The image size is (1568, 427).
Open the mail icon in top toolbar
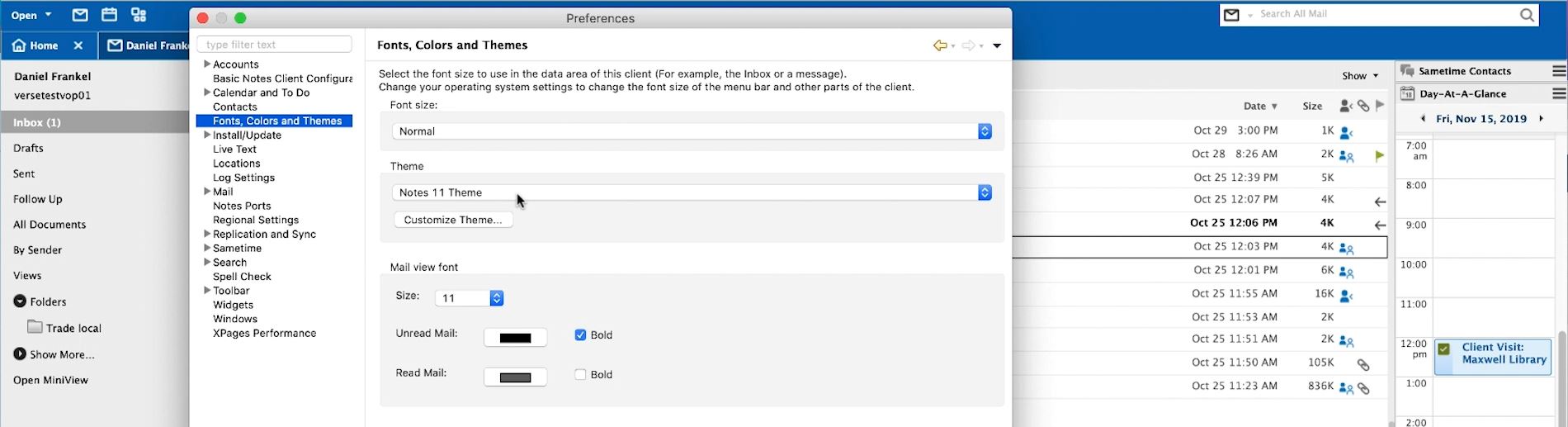pyautogui.click(x=80, y=15)
